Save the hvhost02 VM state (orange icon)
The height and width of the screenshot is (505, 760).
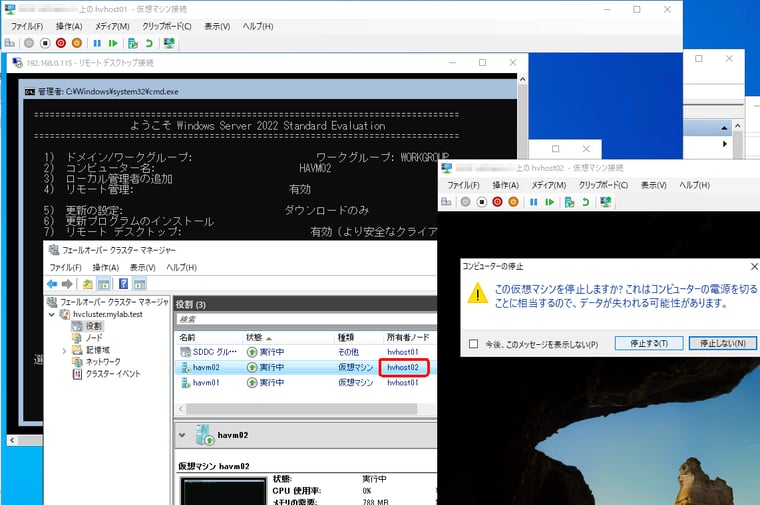tap(513, 202)
